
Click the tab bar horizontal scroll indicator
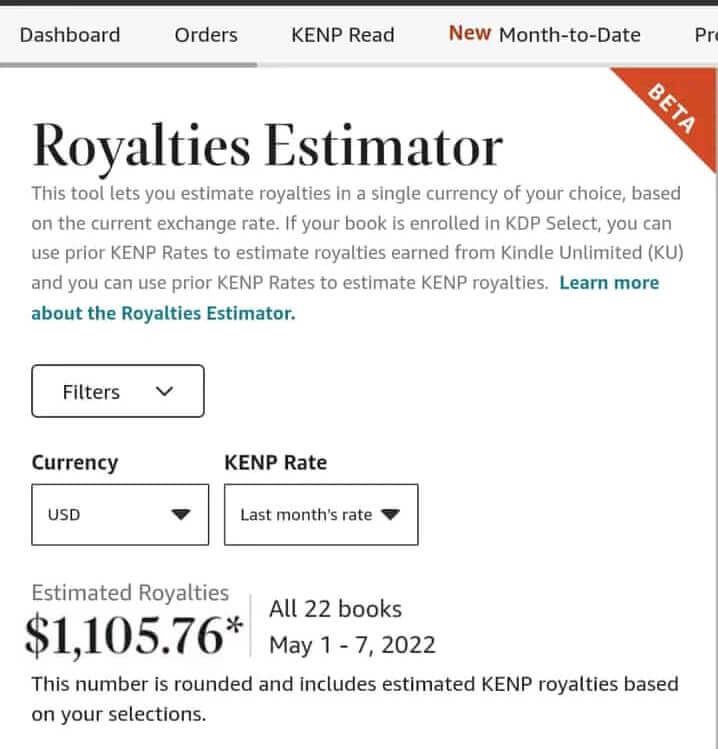[128, 64]
